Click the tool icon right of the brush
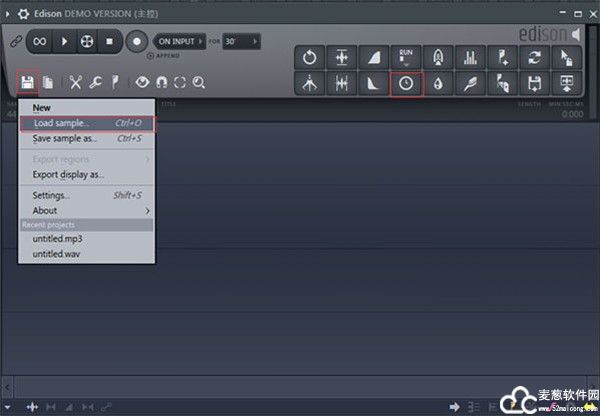Viewport: 600px width, 416px height. coord(502,83)
